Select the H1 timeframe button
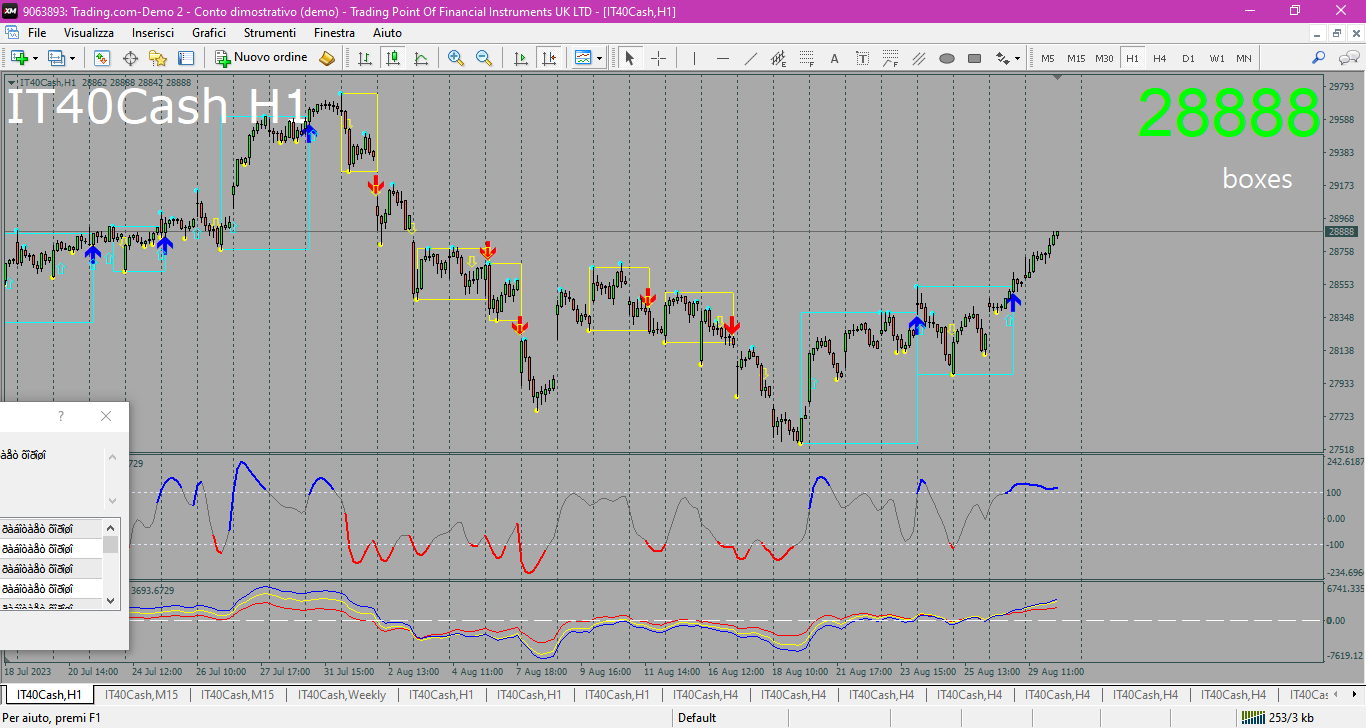This screenshot has width=1366, height=728. 1132,58
